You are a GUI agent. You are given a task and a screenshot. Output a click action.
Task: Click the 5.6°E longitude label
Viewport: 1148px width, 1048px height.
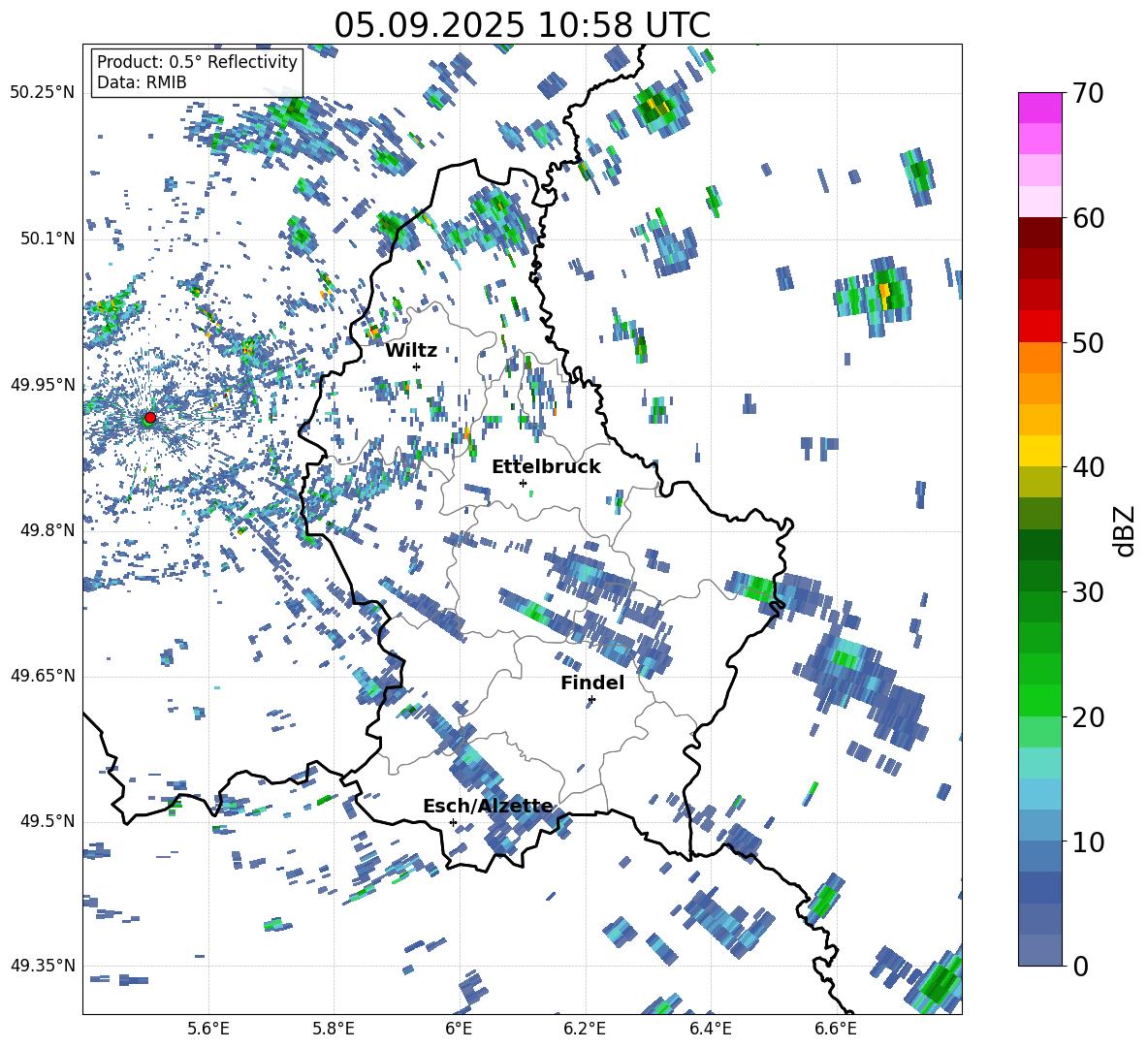point(208,1029)
